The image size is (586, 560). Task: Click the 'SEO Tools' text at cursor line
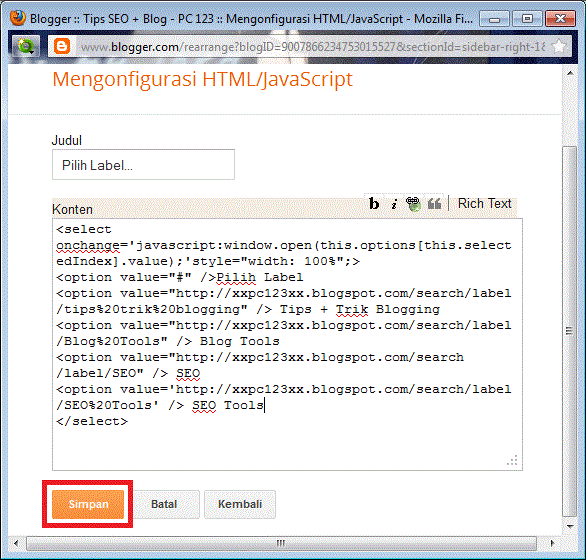pos(228,405)
